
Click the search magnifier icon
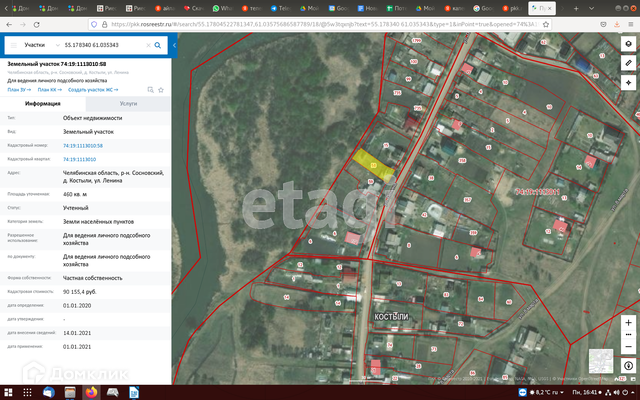[157, 45]
